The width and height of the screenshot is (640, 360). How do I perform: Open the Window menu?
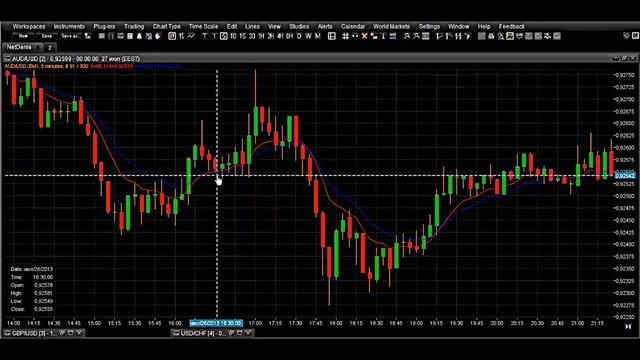pos(459,27)
